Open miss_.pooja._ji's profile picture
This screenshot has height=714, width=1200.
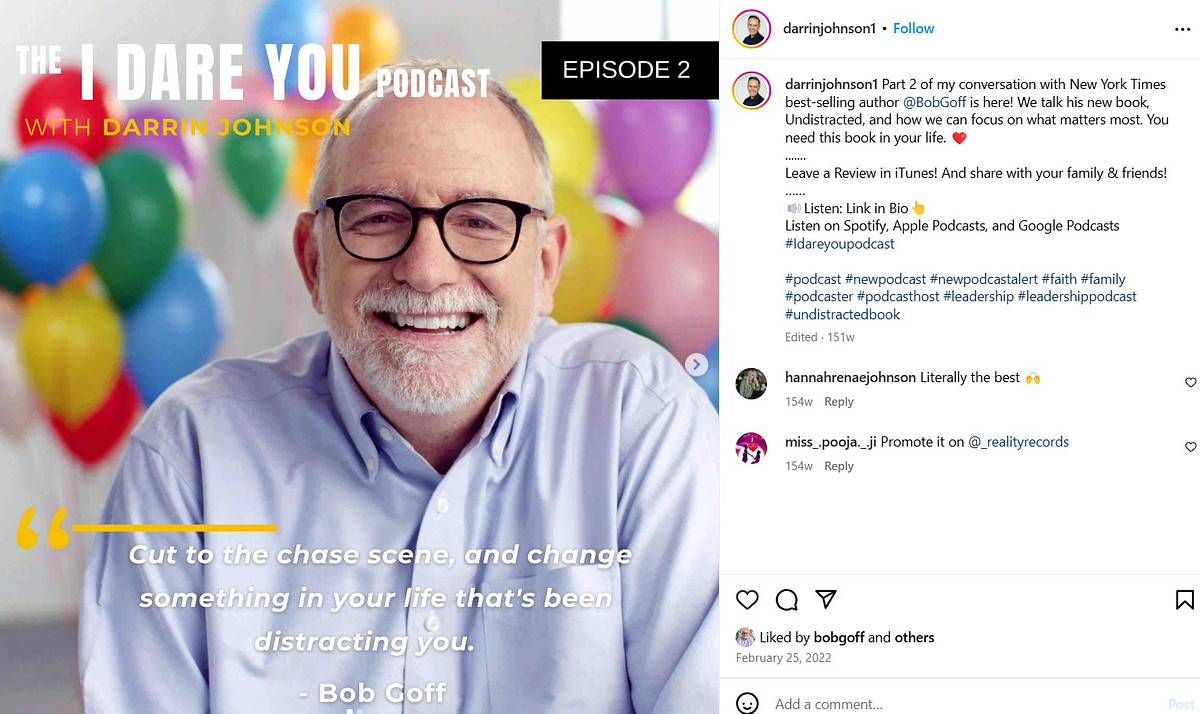751,447
